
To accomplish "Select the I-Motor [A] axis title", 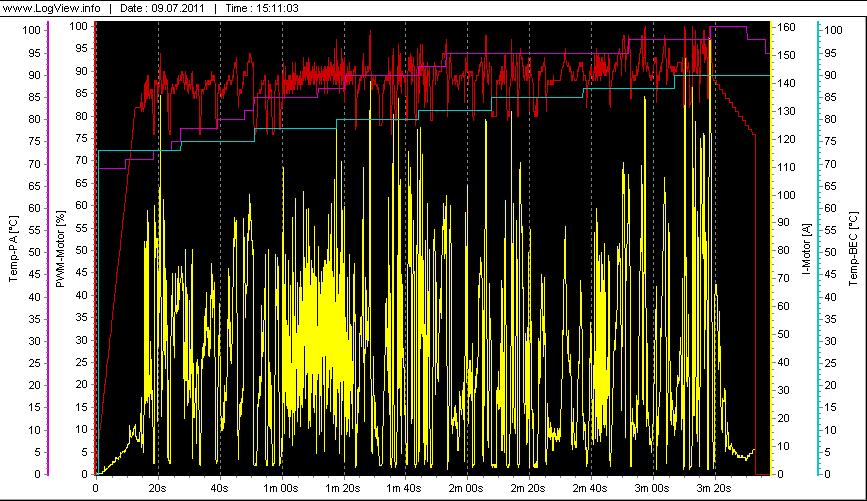I will [807, 249].
